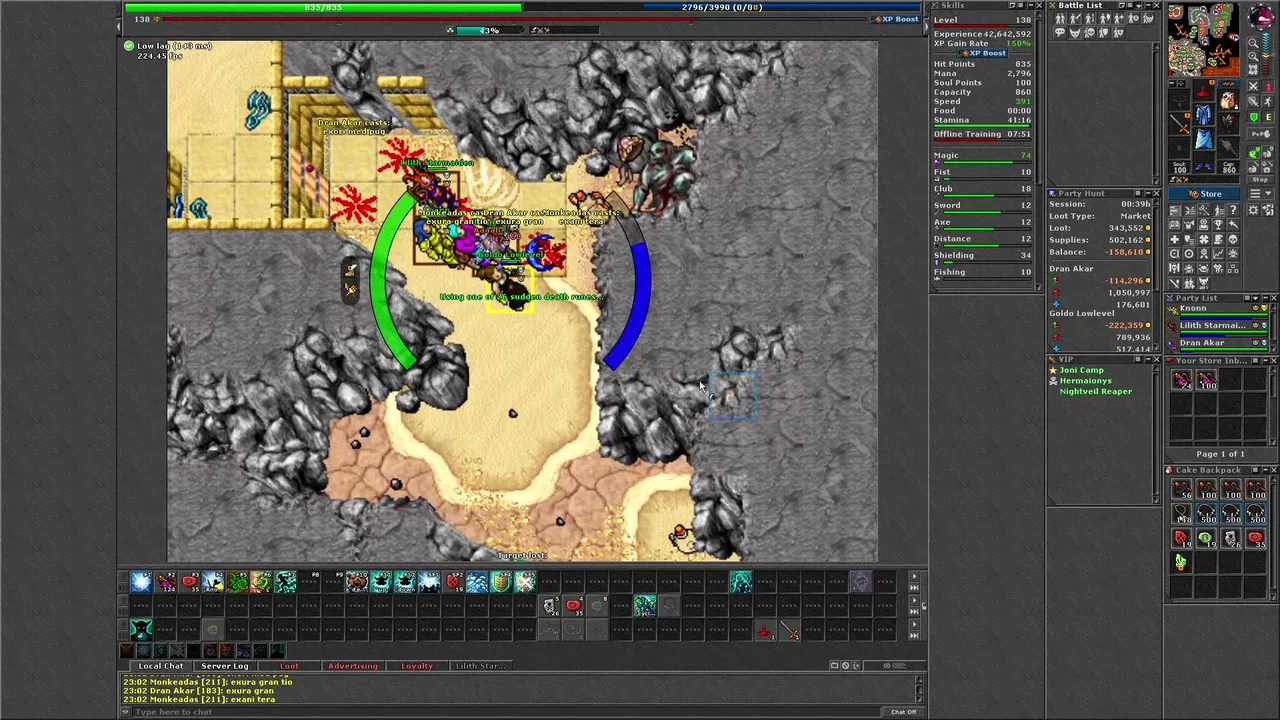Viewport: 1280px width, 720px height.
Task: Click the XP Boost label on the top bar
Action: click(896, 19)
